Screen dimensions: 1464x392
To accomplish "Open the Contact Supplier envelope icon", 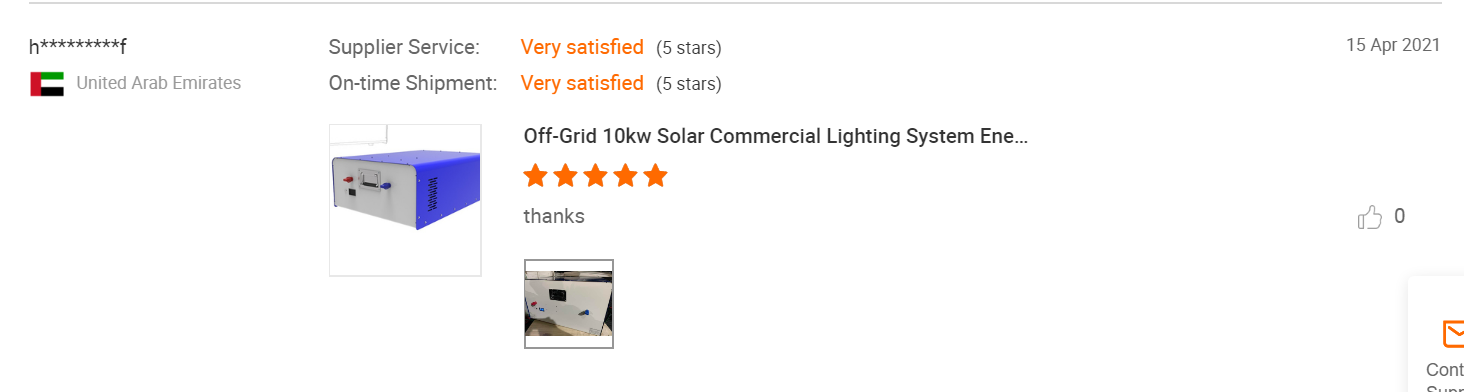I will point(1453,333).
